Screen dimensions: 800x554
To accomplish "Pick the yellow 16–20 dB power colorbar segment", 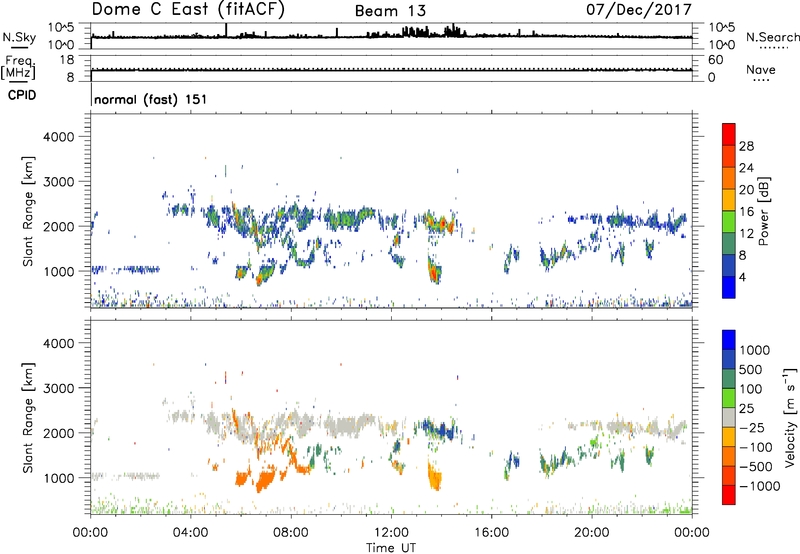I will [x=729, y=200].
